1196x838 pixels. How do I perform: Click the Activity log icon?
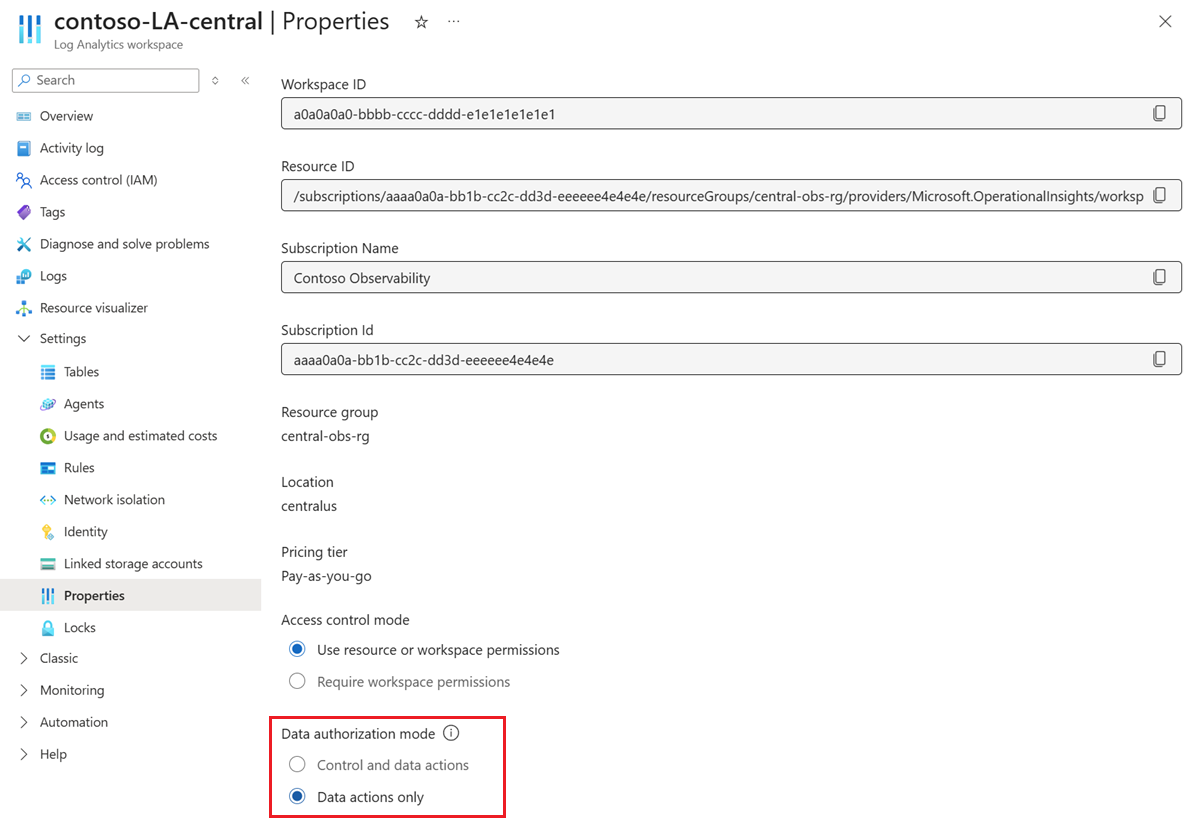(24, 148)
